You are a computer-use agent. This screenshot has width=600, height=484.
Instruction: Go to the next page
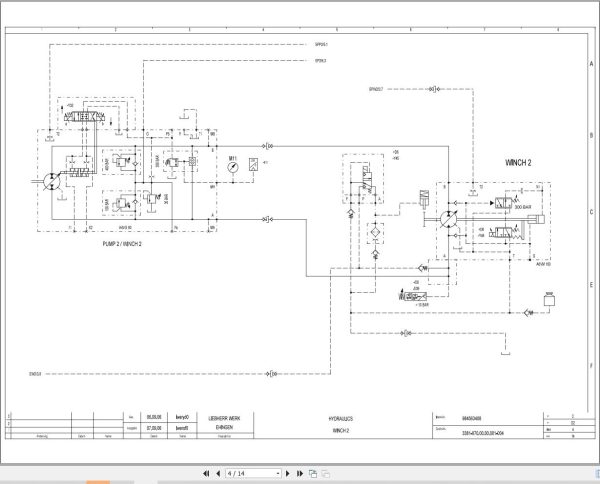(x=288, y=474)
